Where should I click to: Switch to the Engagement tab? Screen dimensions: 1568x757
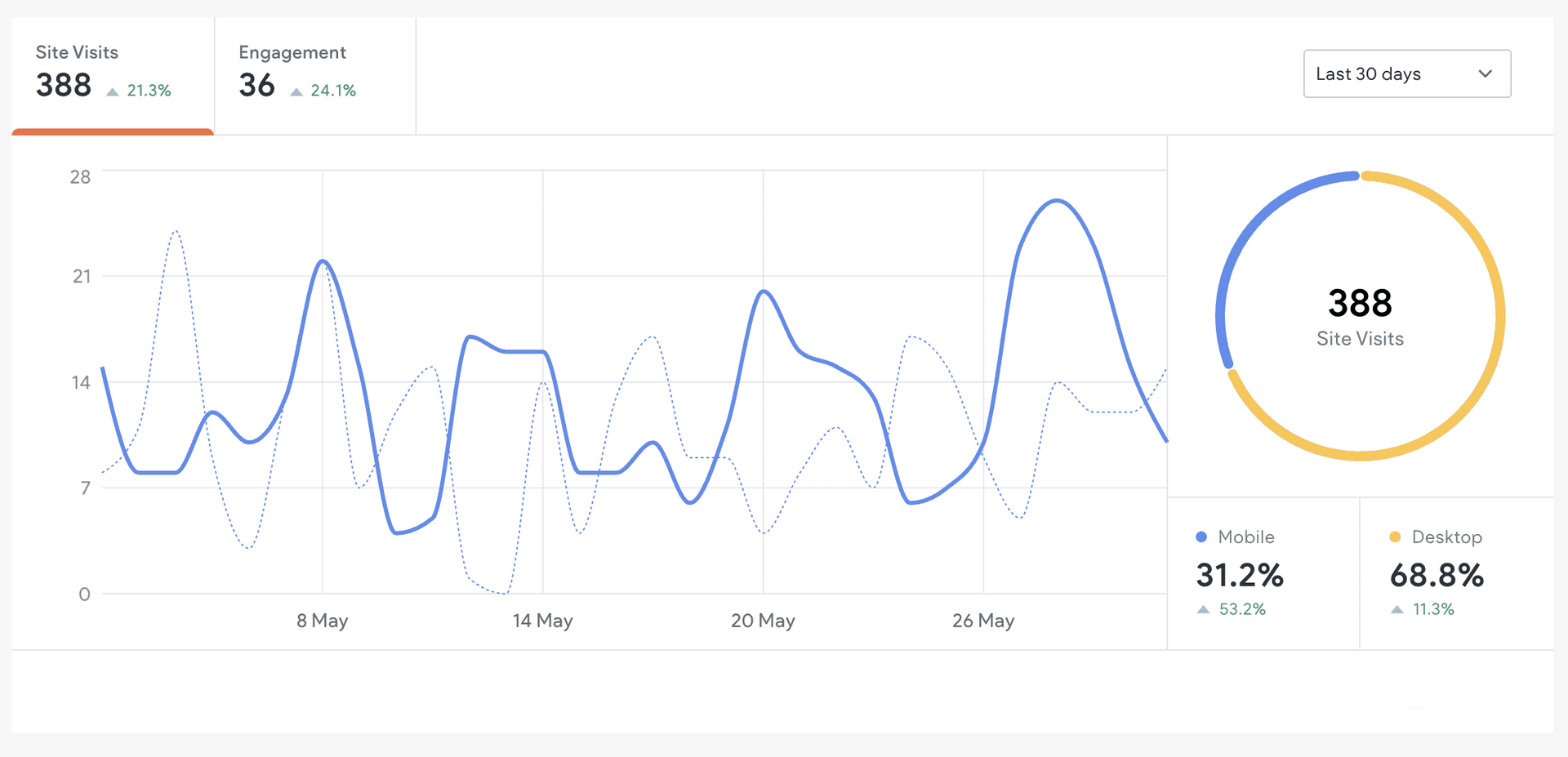tap(314, 73)
